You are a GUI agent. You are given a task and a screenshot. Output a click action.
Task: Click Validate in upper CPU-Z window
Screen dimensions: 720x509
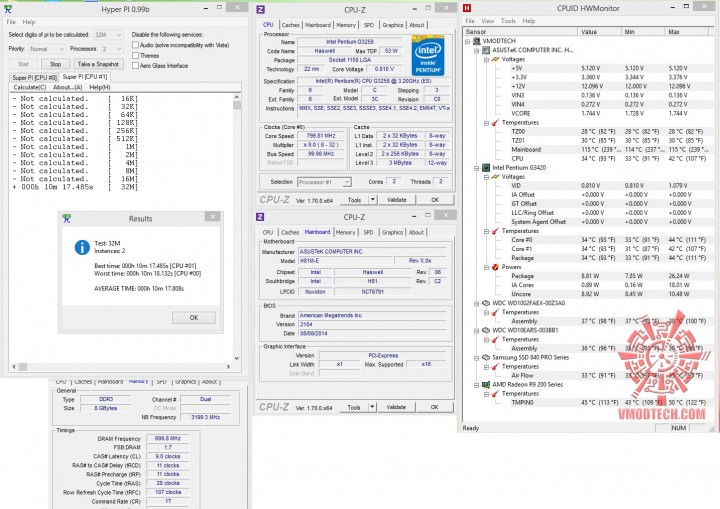pos(397,200)
